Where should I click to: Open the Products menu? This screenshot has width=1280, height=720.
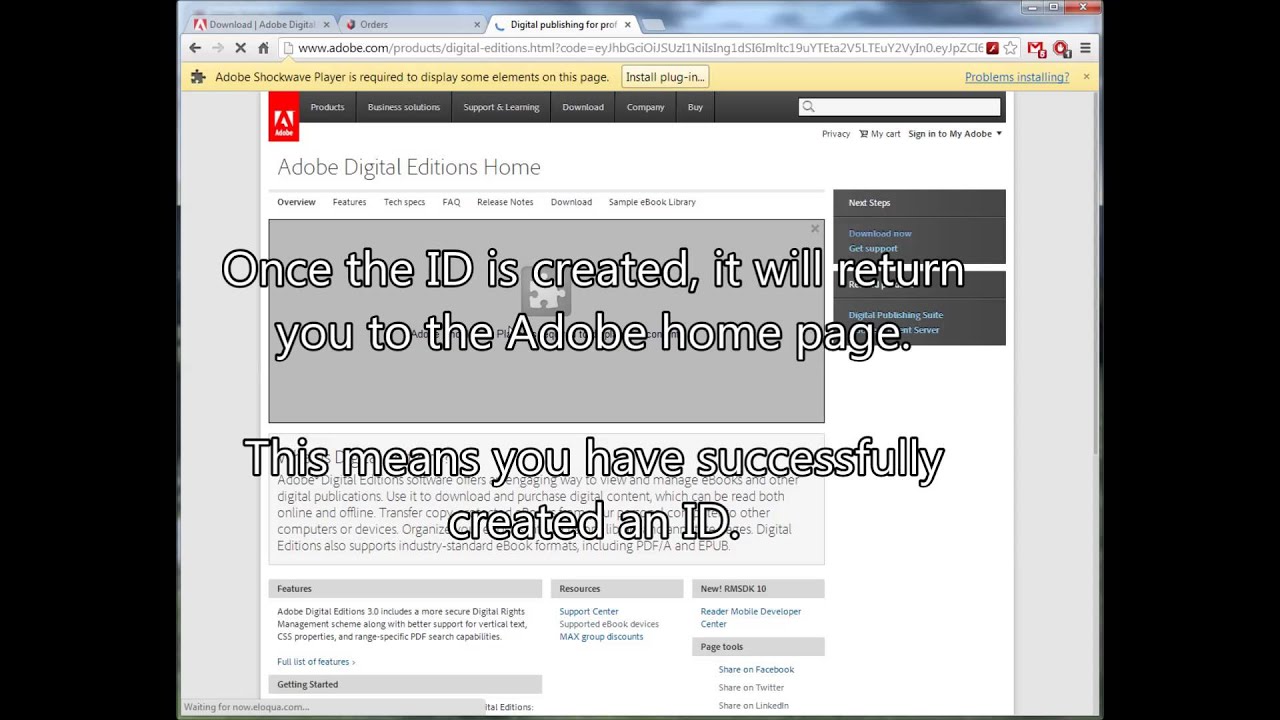327,107
